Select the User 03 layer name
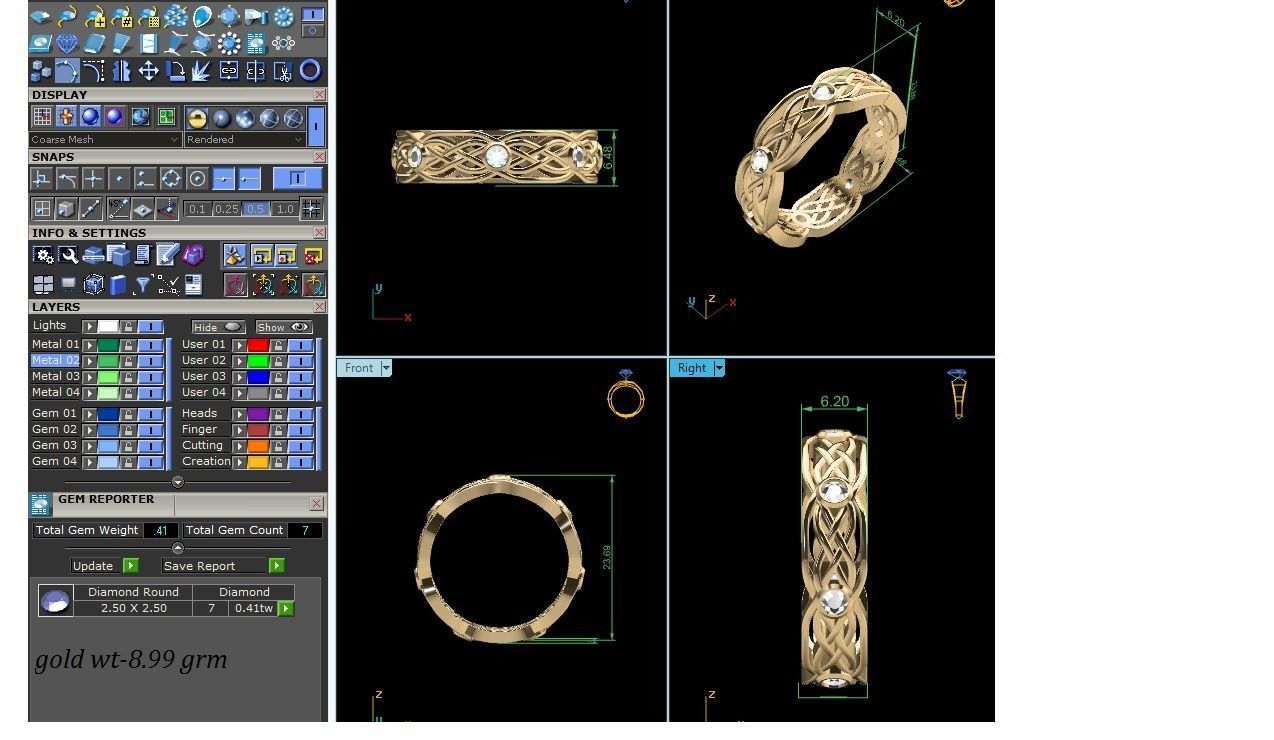This screenshot has width=1274, height=740. pyautogui.click(x=204, y=376)
